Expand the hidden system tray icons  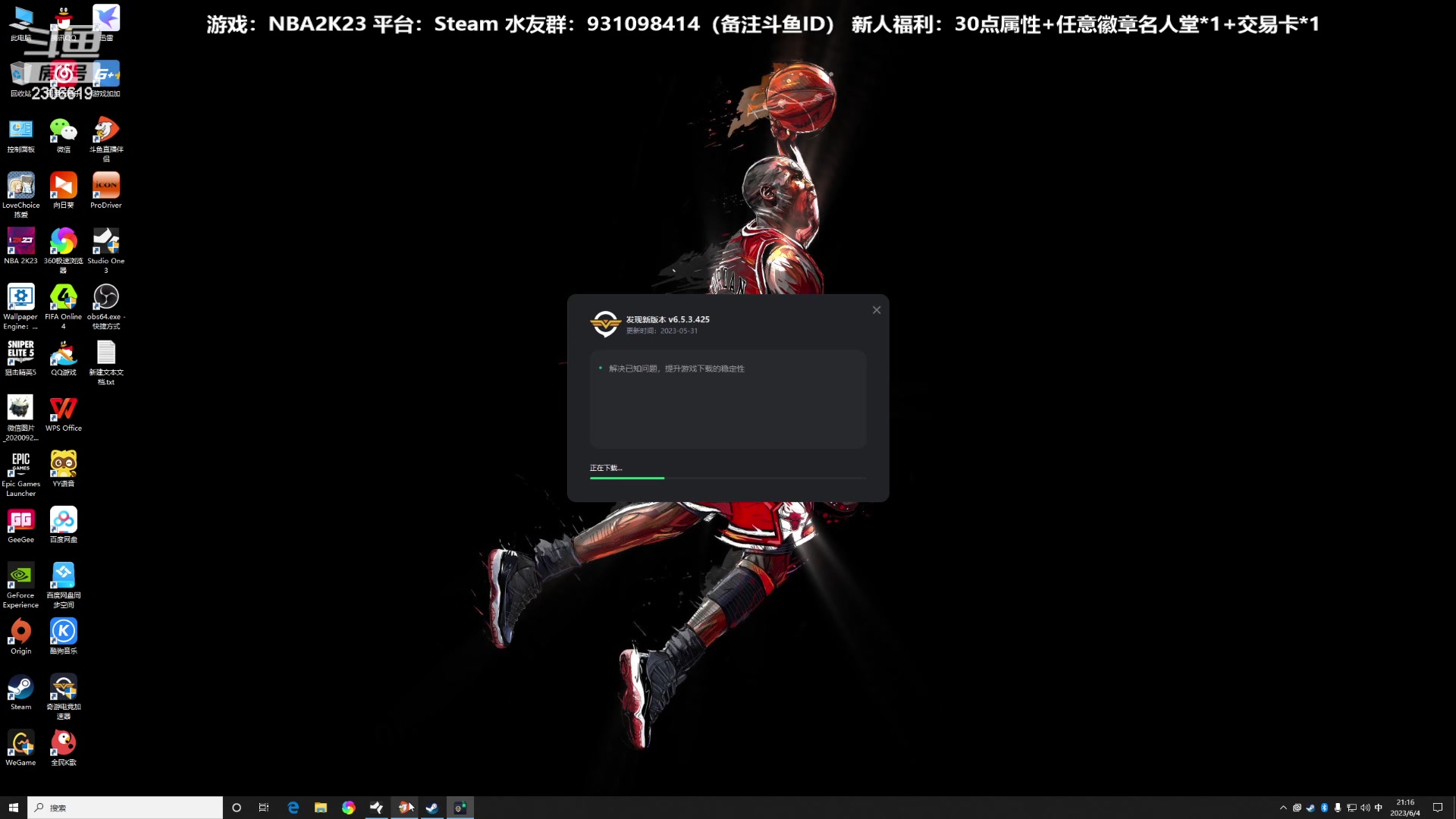tap(1283, 808)
